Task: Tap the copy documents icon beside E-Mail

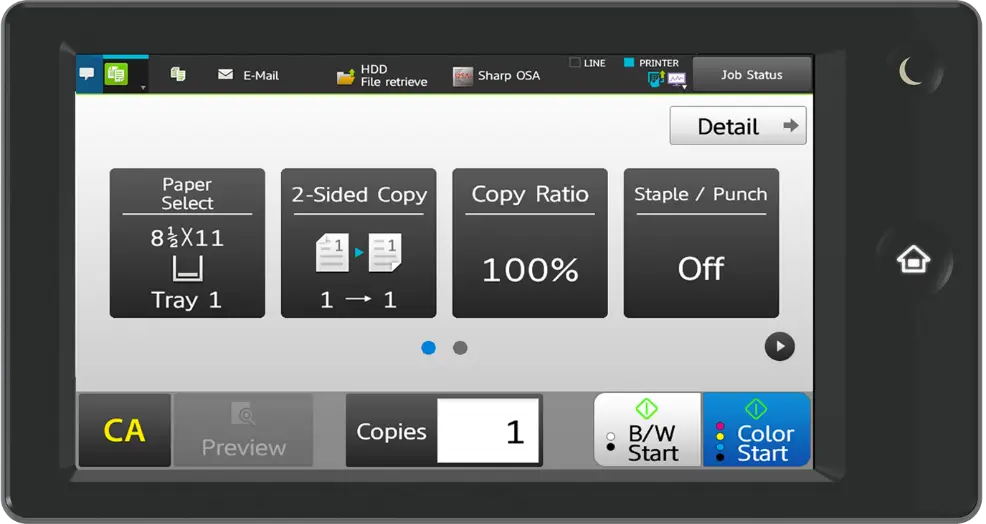Action: (178, 74)
